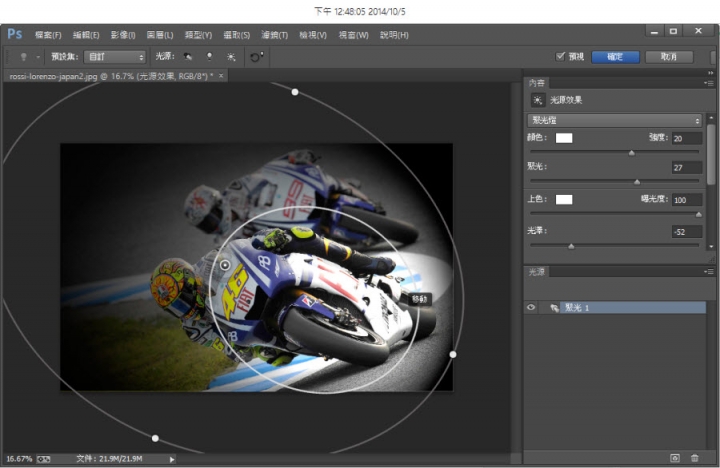720x468 pixels.
Task: Click the status bar preview icon near 16.67%
Action: pos(44,459)
